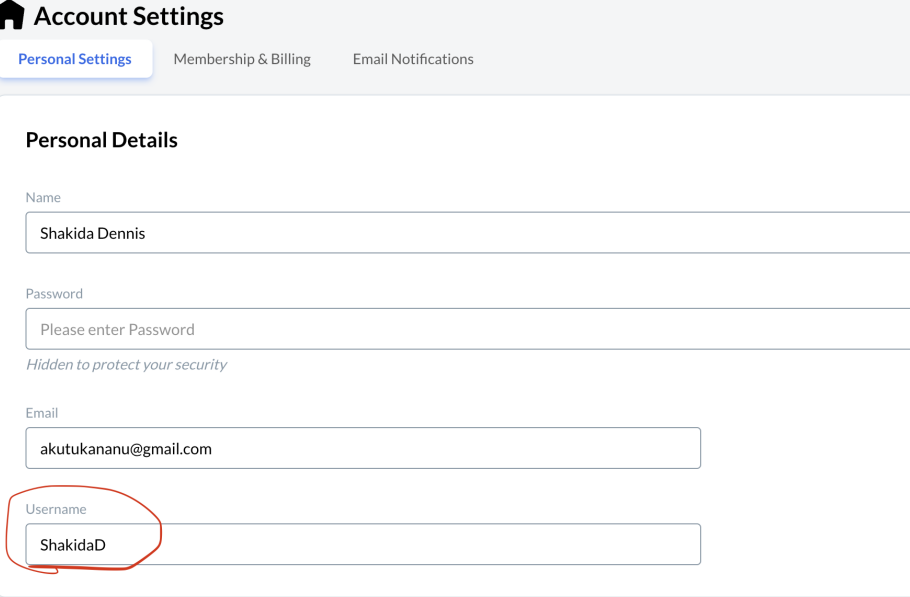Screen dimensions: 910x597
Task: Click the Username field label
Action: point(56,509)
